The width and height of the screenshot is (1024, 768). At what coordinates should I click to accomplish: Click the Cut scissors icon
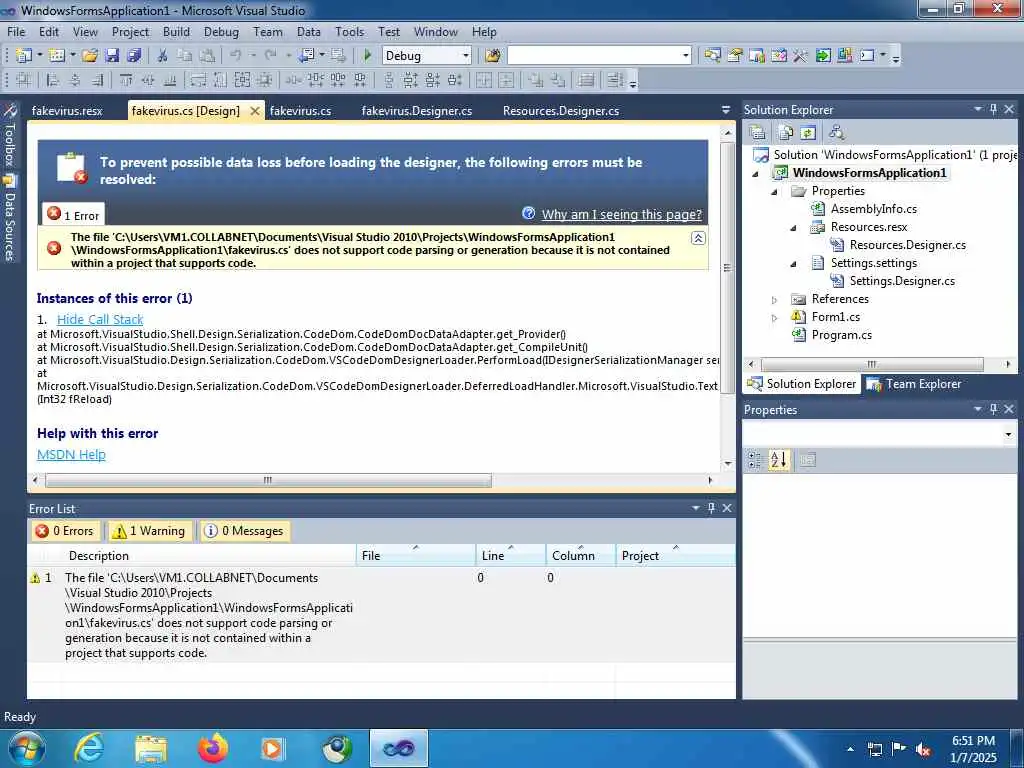163,56
